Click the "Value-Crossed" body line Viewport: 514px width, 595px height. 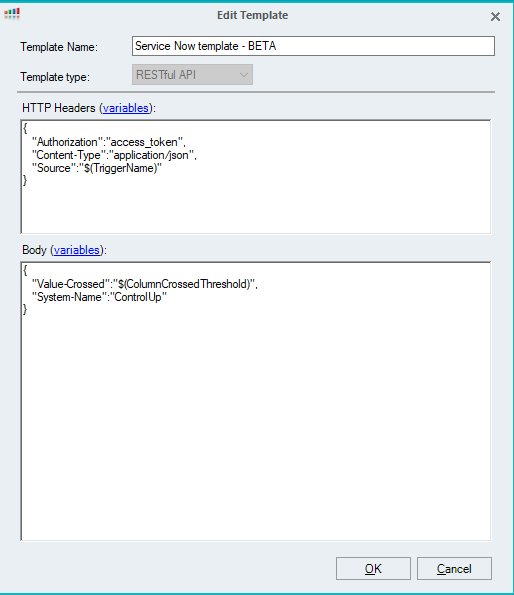pyautogui.click(x=145, y=284)
